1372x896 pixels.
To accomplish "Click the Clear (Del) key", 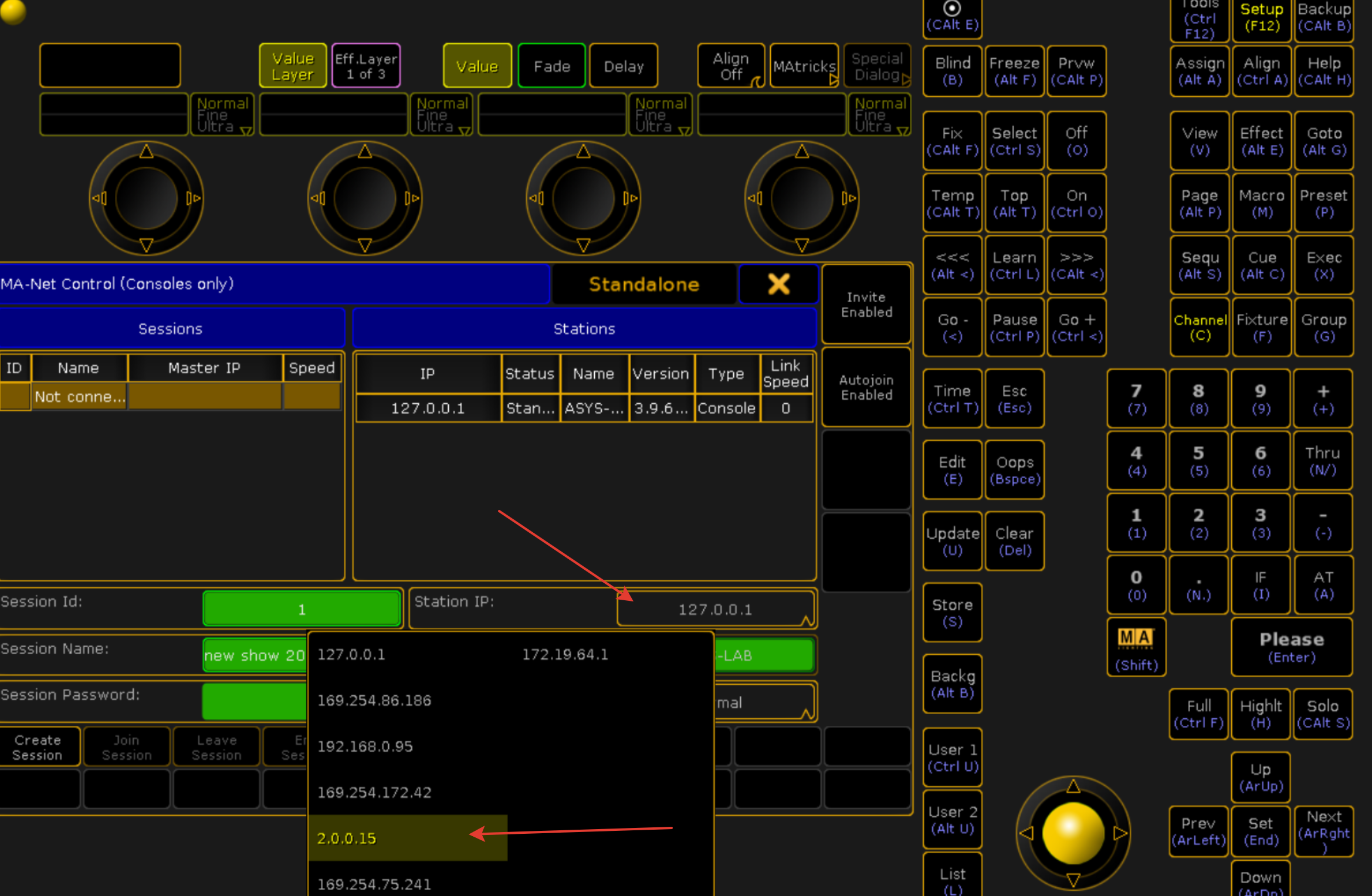I will pyautogui.click(x=1014, y=541).
